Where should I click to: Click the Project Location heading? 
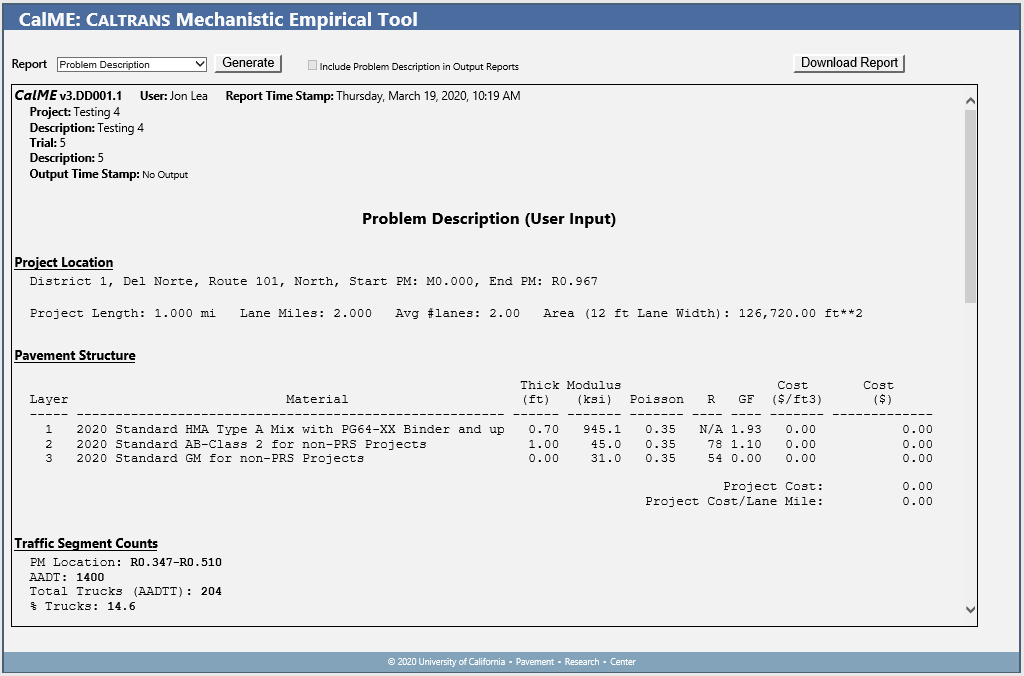[63, 263]
